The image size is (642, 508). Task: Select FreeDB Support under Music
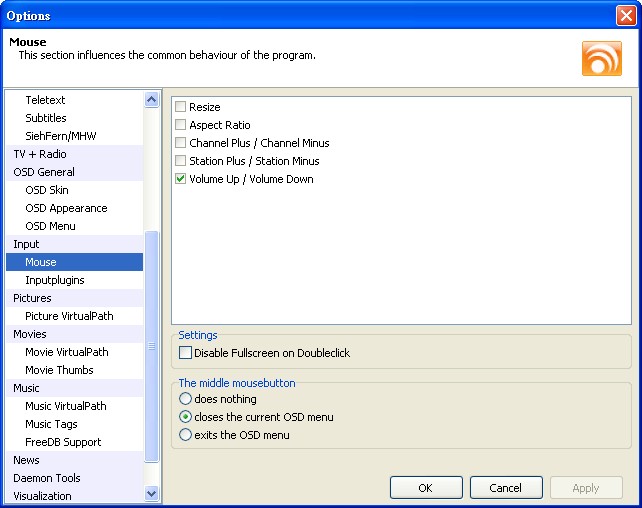click(x=63, y=442)
